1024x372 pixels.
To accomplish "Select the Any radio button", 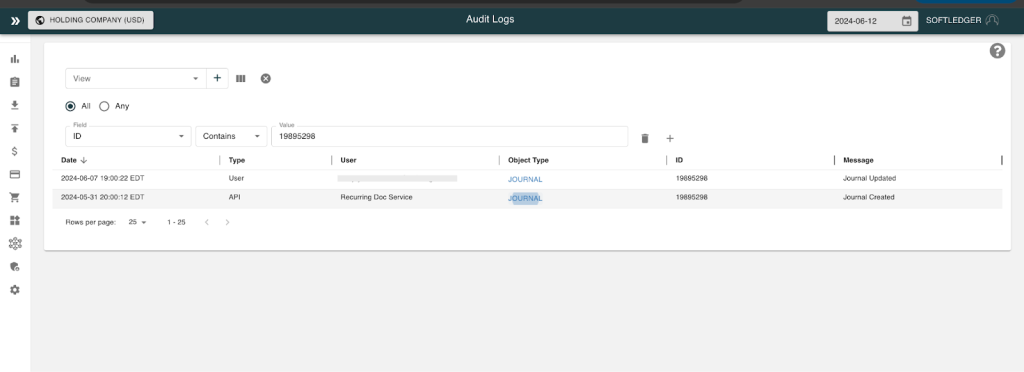I will 104,106.
